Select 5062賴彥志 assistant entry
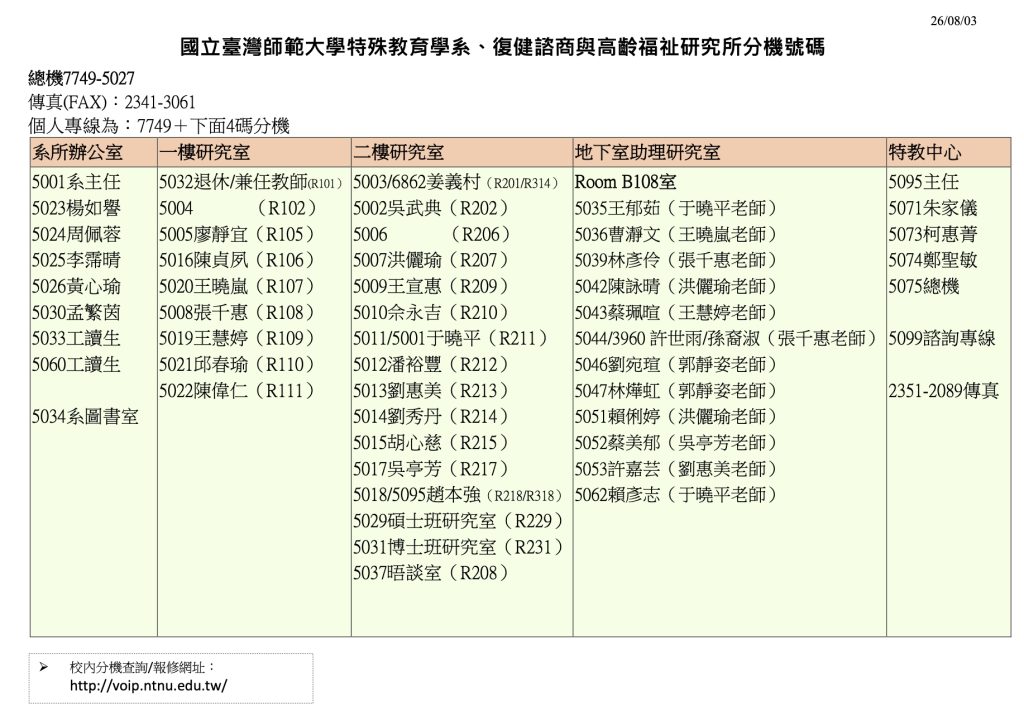1024x715 pixels. tap(677, 495)
